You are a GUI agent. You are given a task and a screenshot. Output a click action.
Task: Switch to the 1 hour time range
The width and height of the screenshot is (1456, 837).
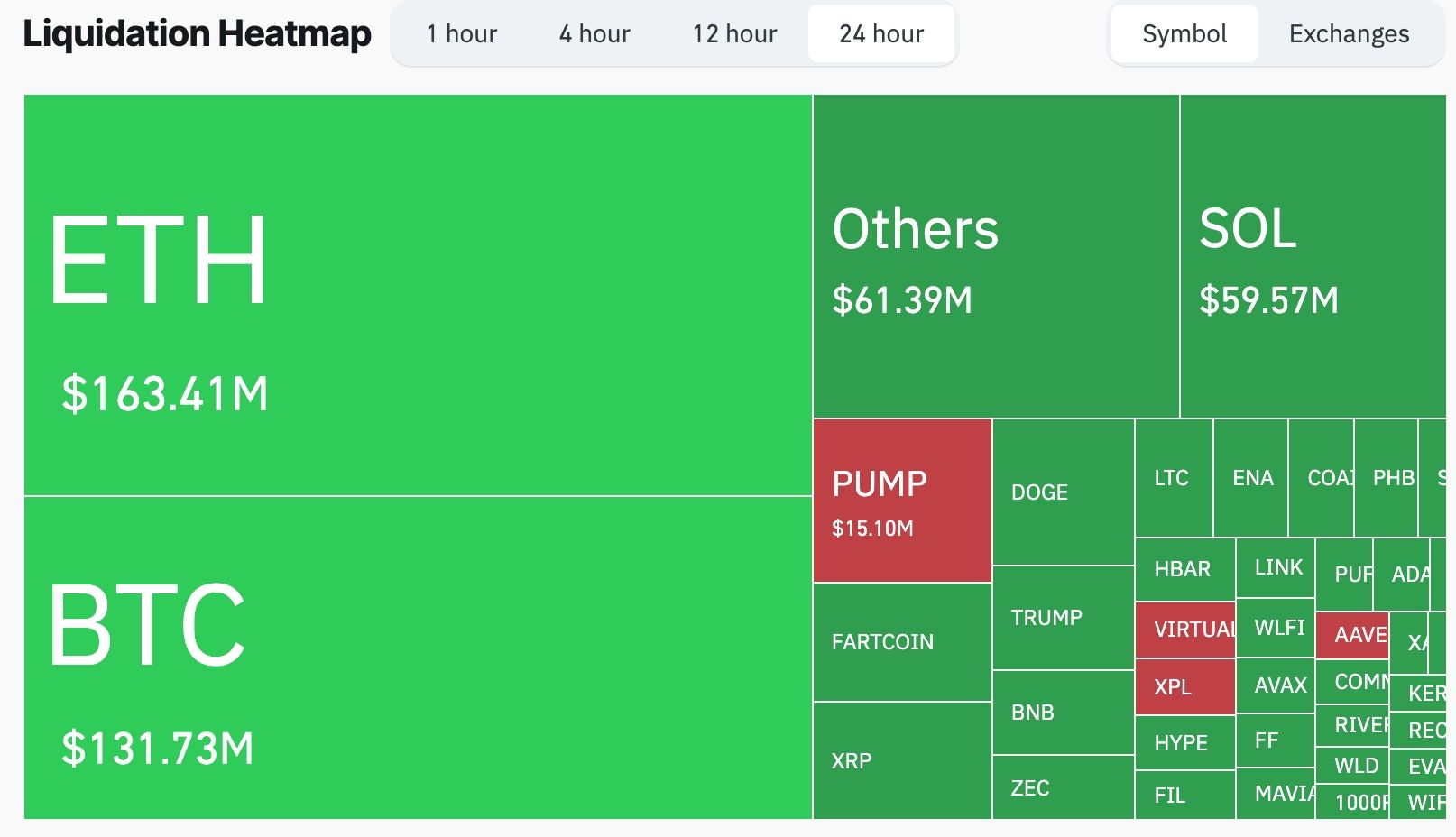462,34
